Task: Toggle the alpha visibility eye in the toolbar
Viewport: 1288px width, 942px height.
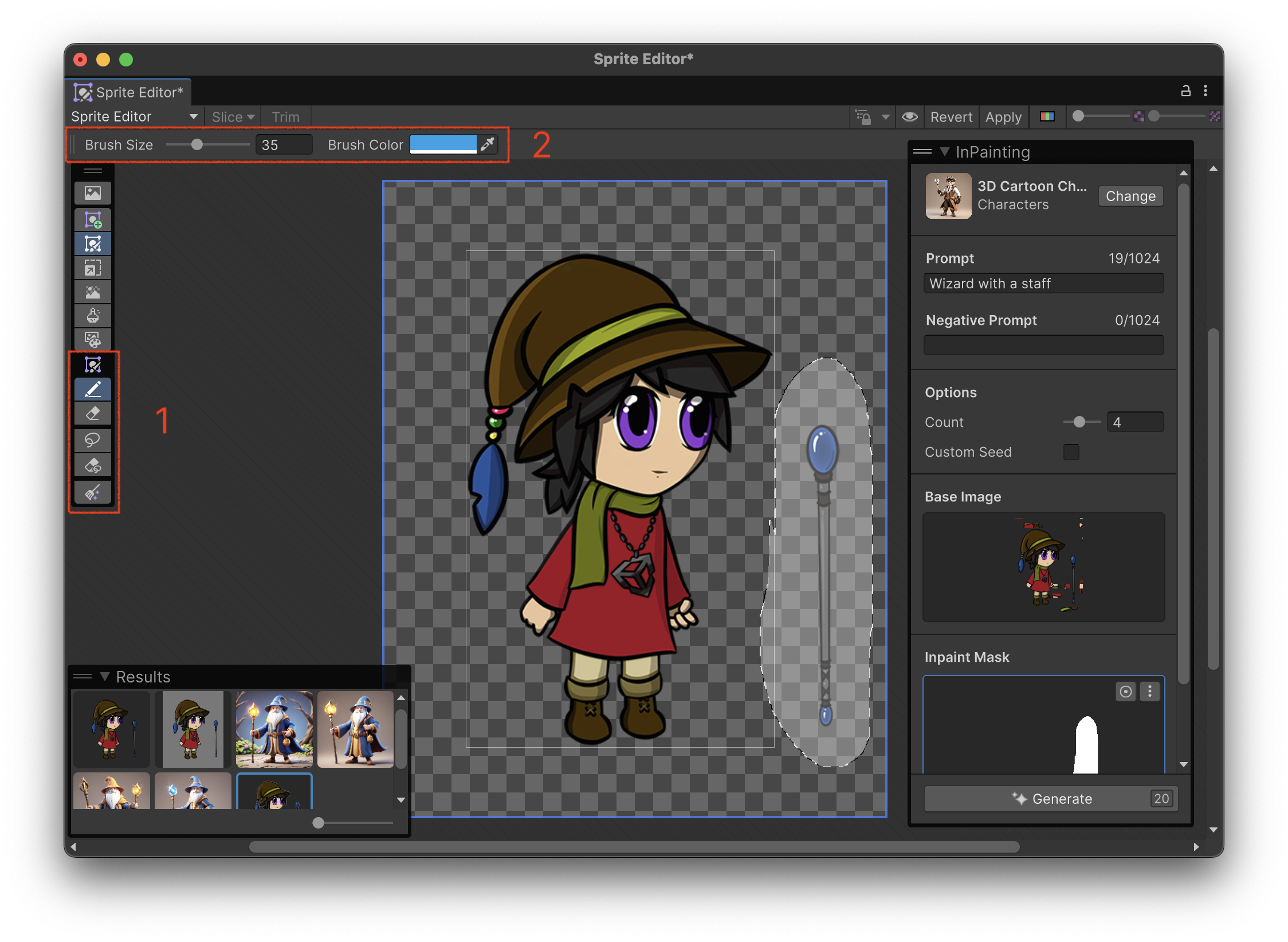Action: point(909,117)
